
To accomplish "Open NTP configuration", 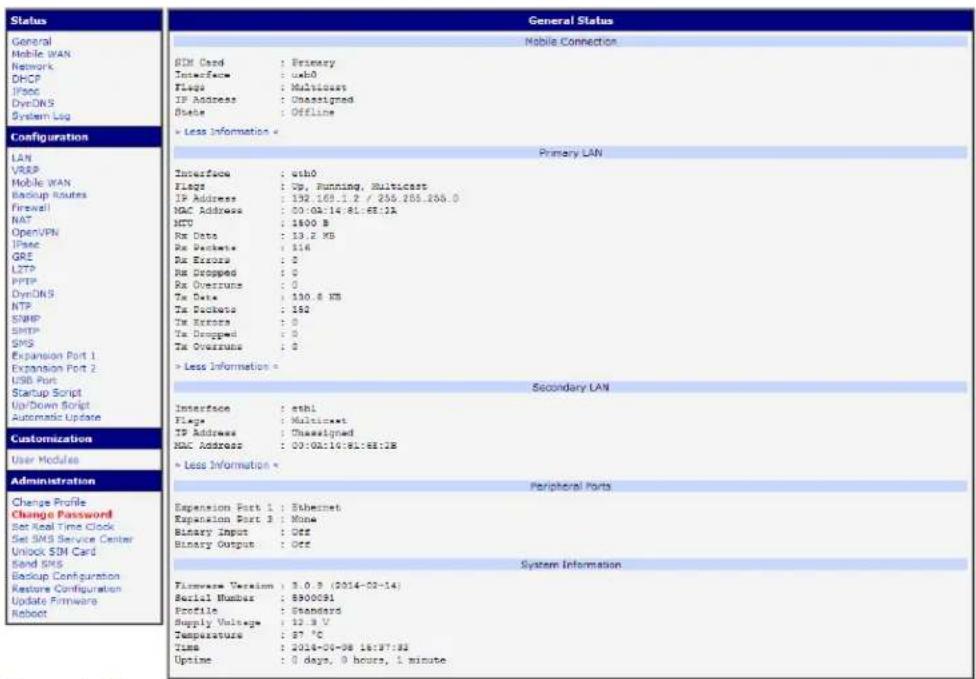I will coord(21,306).
